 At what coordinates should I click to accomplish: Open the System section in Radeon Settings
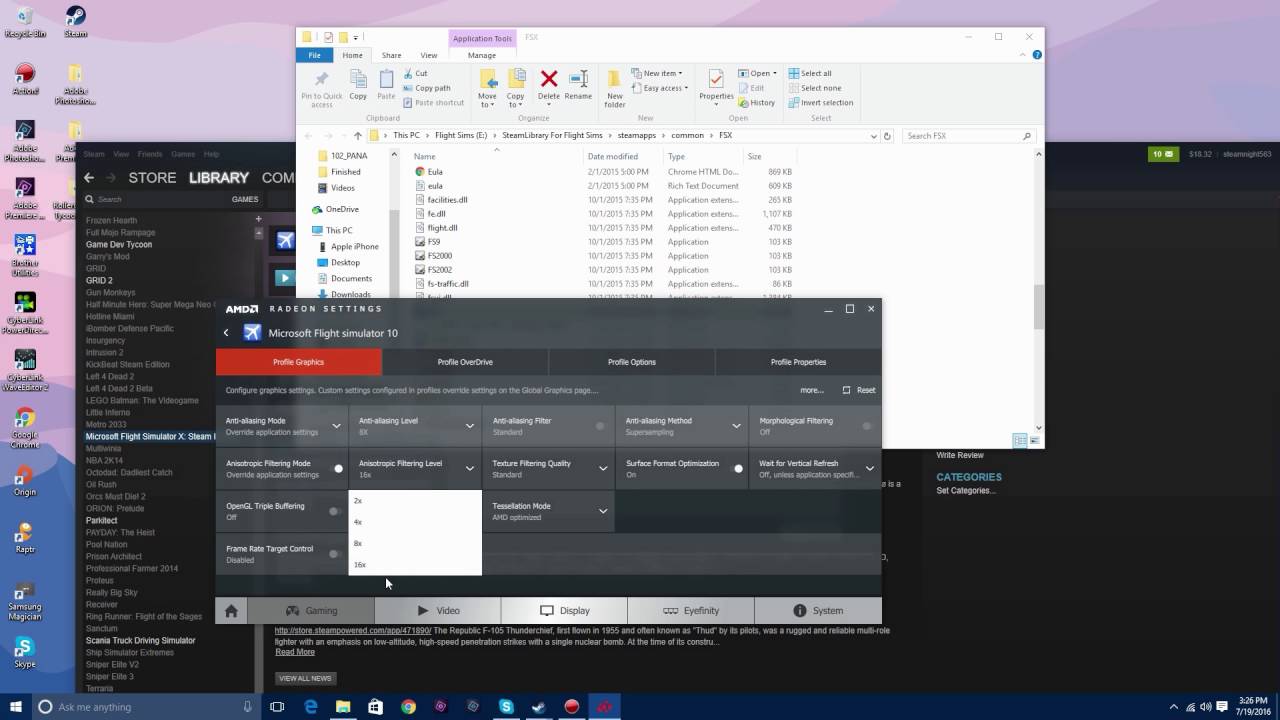(x=818, y=610)
